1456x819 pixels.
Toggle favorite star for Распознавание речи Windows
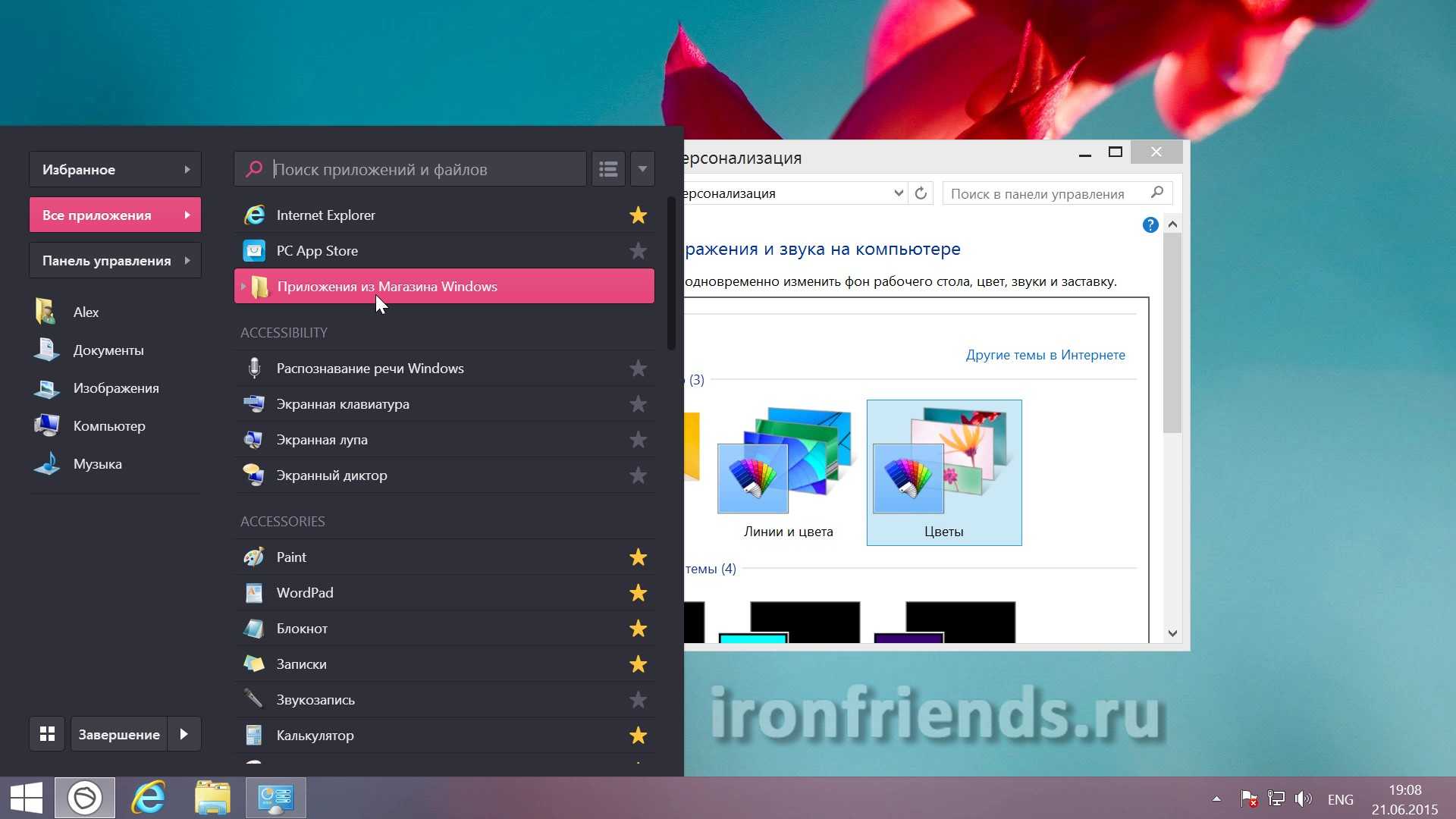pos(639,369)
